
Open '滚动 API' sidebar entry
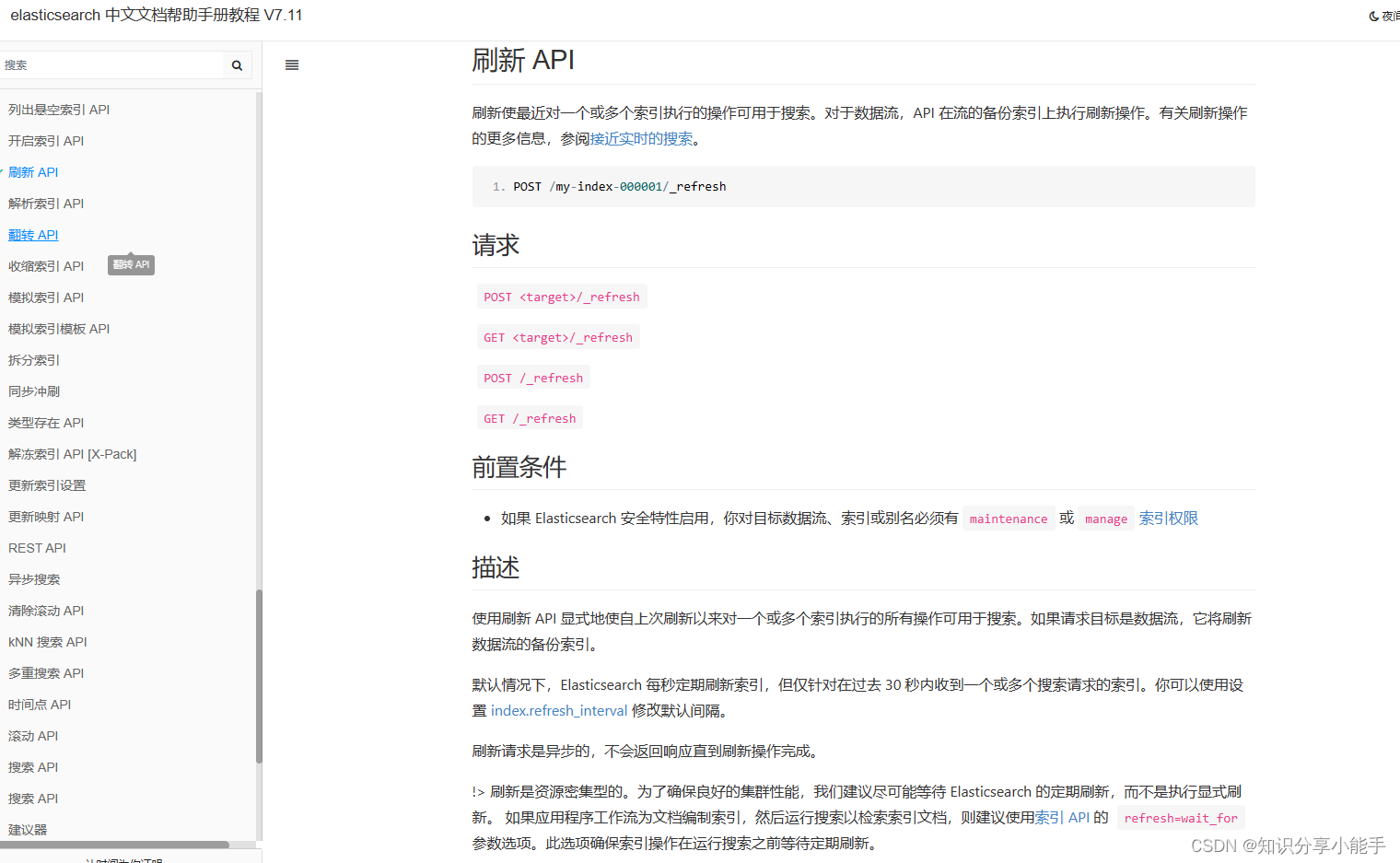(33, 736)
